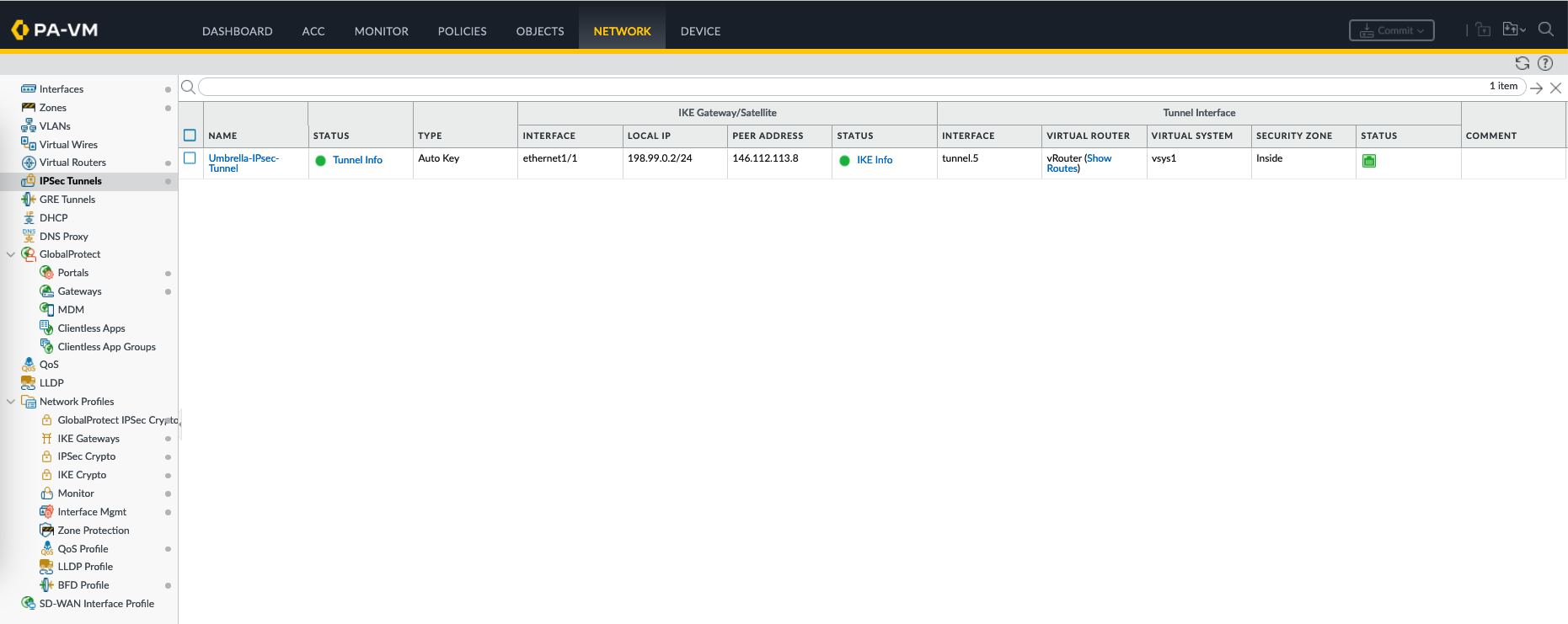The width and height of the screenshot is (1568, 624).
Task: Select Zone Protection in the sidebar
Action: point(94,531)
